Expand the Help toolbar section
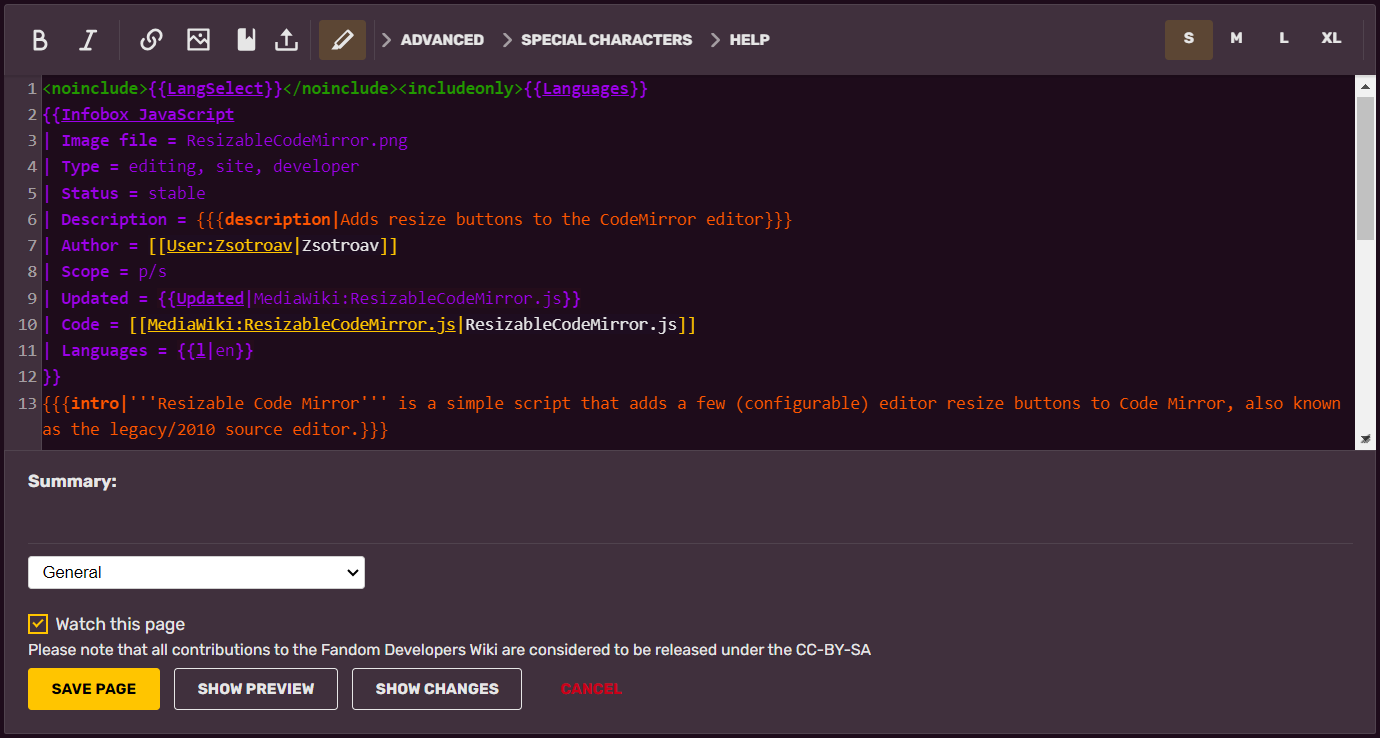 tap(740, 40)
